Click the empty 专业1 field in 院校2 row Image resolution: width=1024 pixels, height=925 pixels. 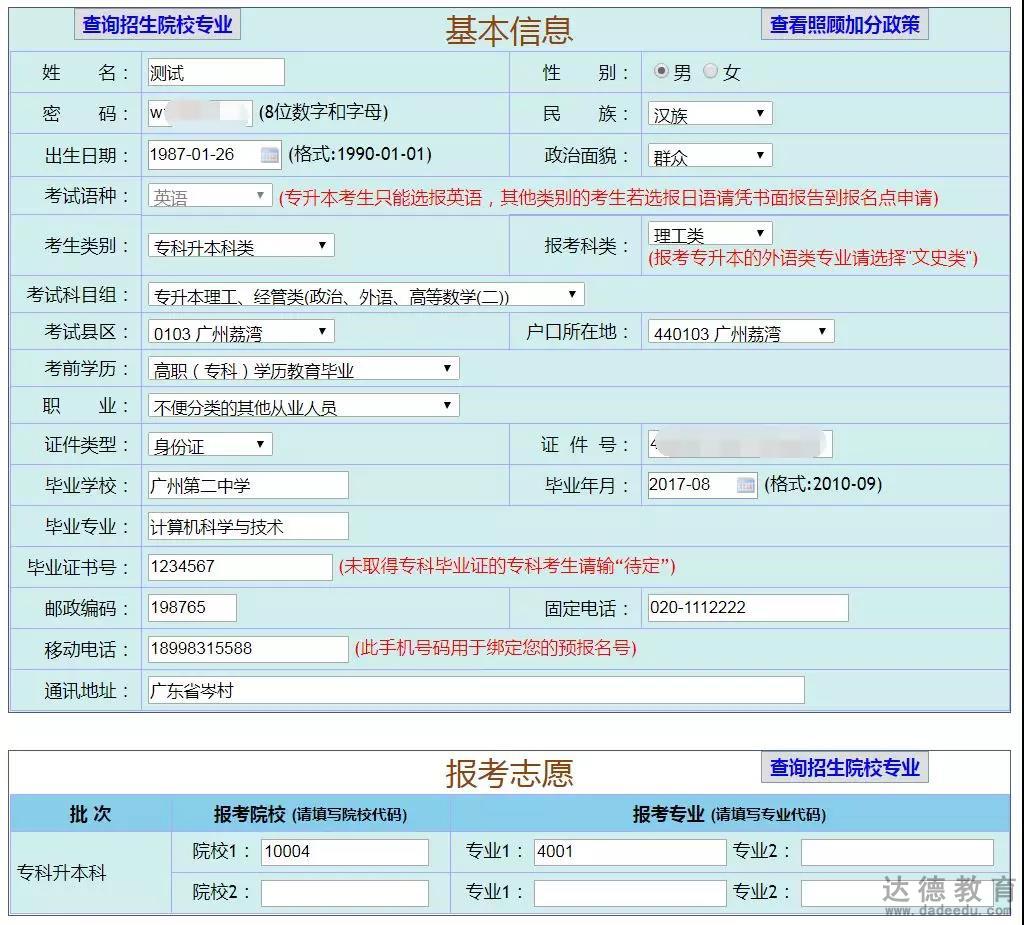630,893
